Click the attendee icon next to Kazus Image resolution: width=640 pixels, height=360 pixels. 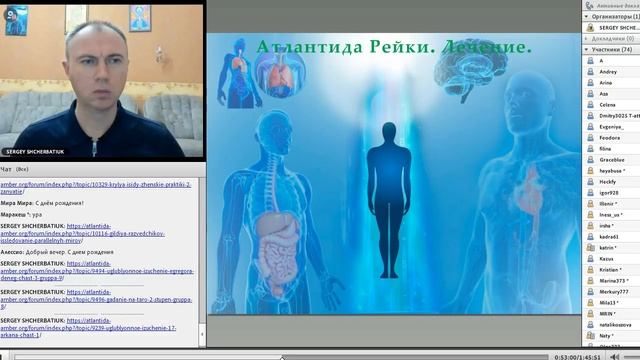590,259
